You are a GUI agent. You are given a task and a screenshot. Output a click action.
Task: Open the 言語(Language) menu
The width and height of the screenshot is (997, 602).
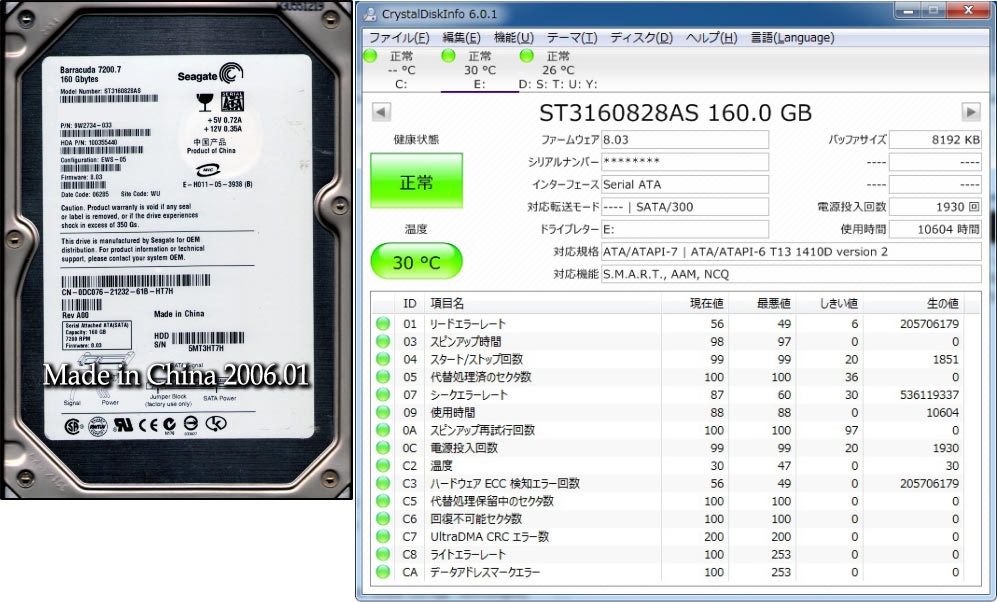click(792, 38)
